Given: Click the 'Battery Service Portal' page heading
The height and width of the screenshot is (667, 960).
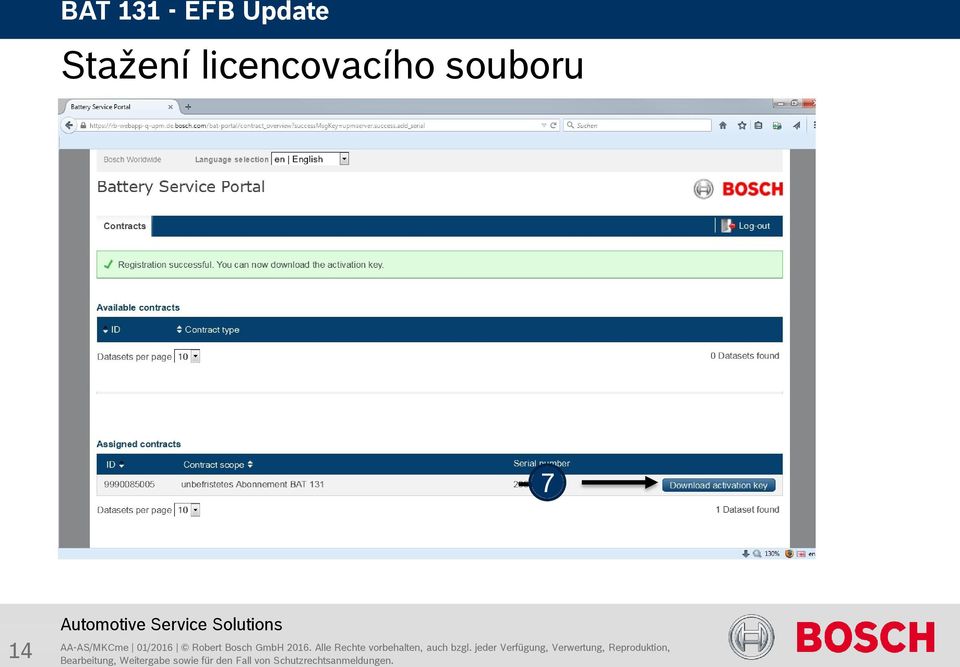Looking at the screenshot, I should coord(181,187).
